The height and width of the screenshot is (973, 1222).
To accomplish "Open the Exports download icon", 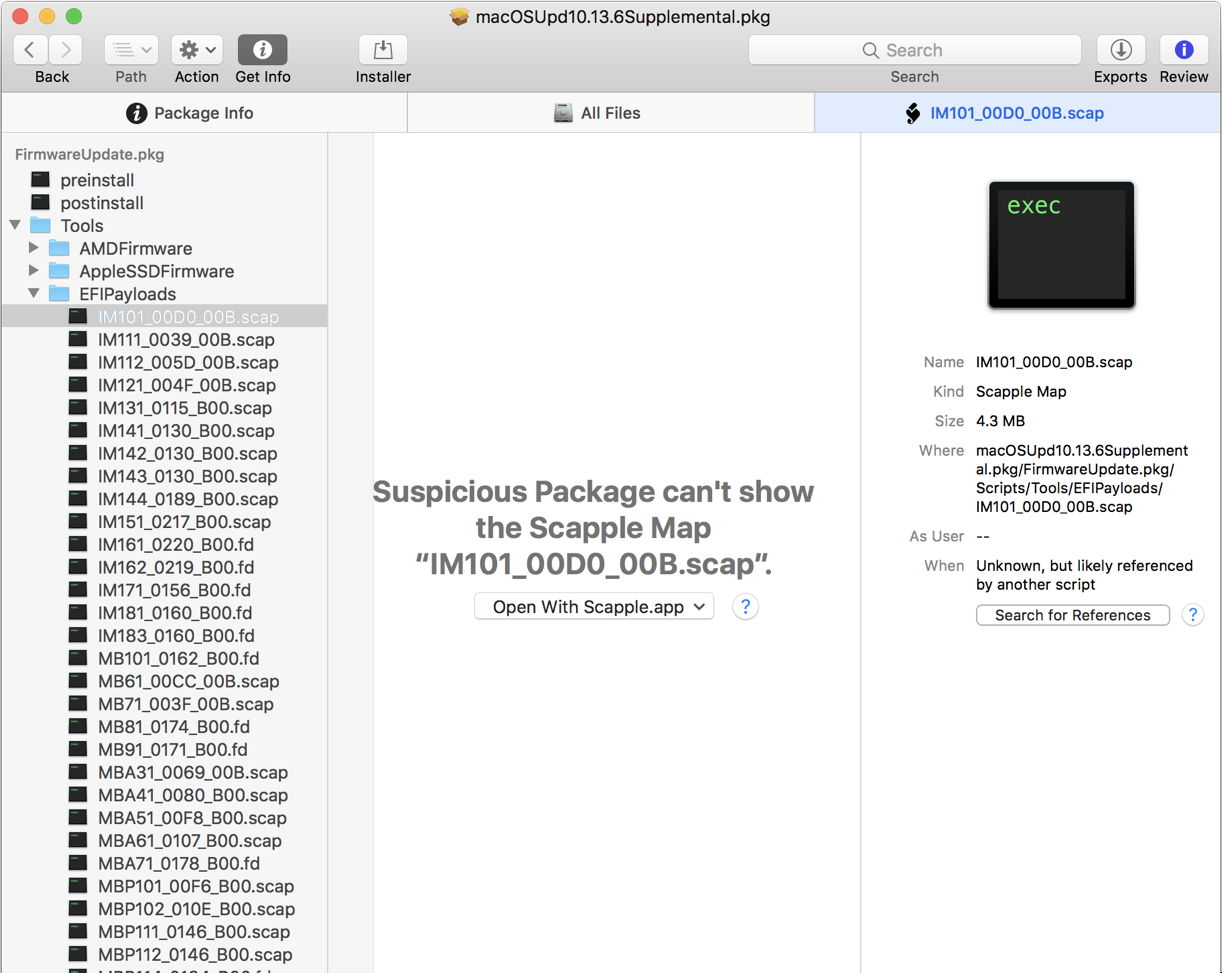I will click(1120, 50).
